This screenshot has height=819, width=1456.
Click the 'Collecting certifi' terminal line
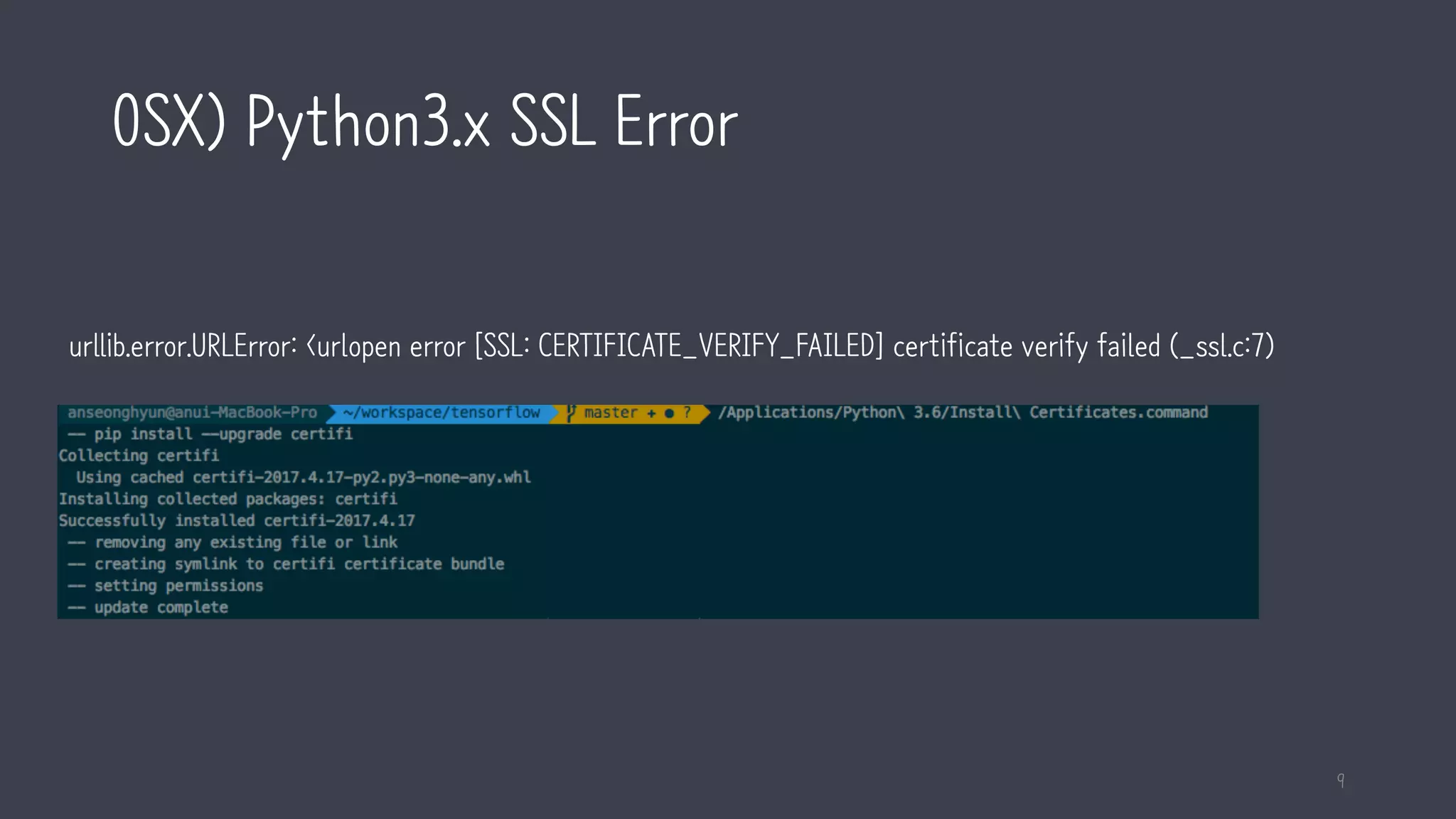[x=139, y=456]
